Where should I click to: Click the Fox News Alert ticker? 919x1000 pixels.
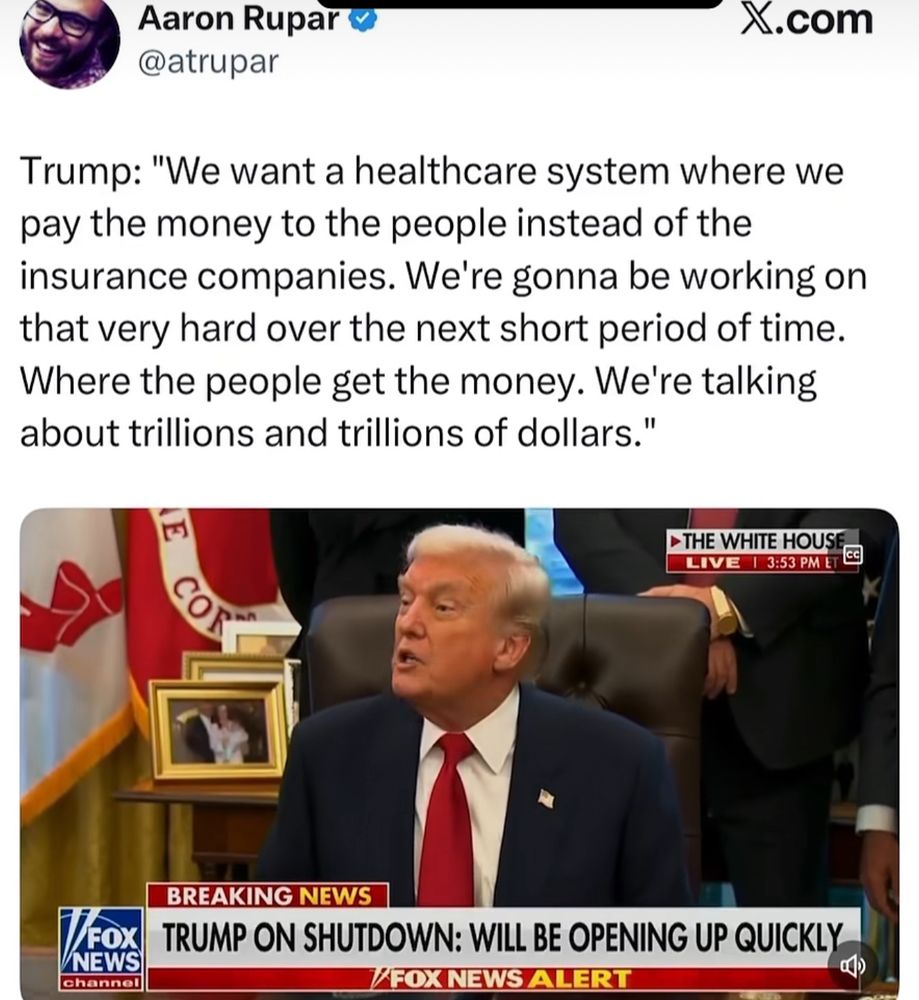coord(503,978)
